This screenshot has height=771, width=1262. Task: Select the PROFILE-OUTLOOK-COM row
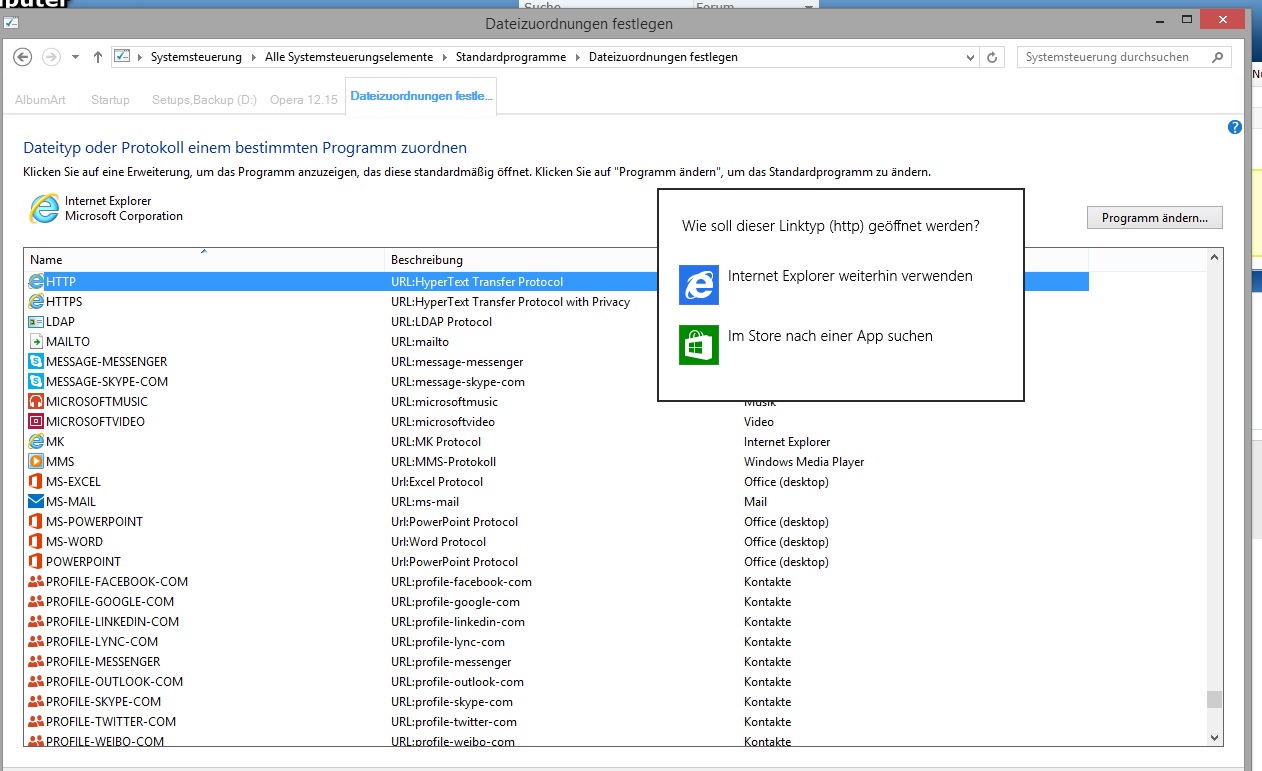pyautogui.click(x=557, y=682)
